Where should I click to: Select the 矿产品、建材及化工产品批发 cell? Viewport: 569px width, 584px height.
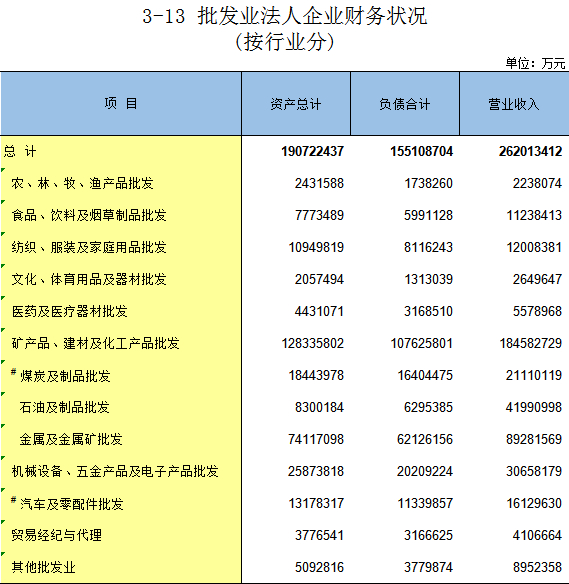point(121,343)
